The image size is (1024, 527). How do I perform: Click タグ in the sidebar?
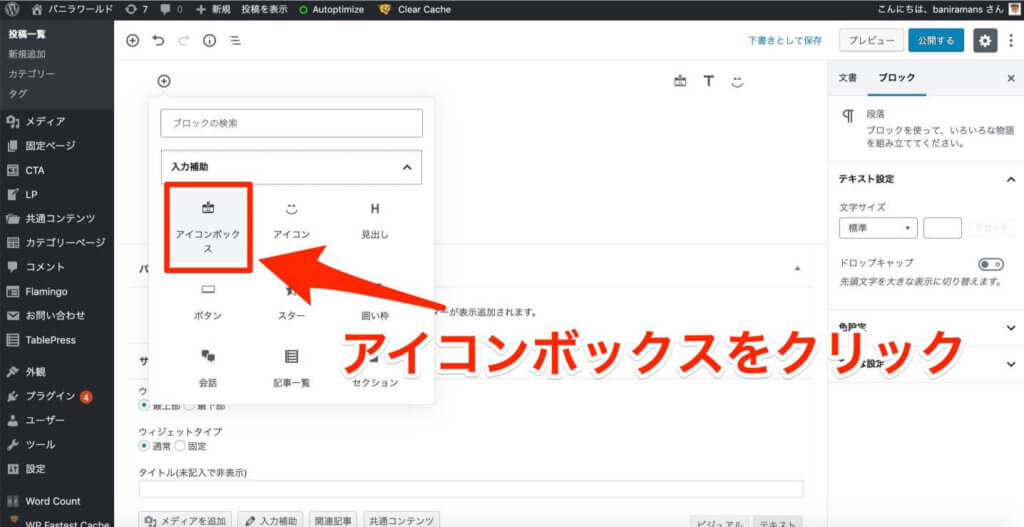[x=18, y=93]
